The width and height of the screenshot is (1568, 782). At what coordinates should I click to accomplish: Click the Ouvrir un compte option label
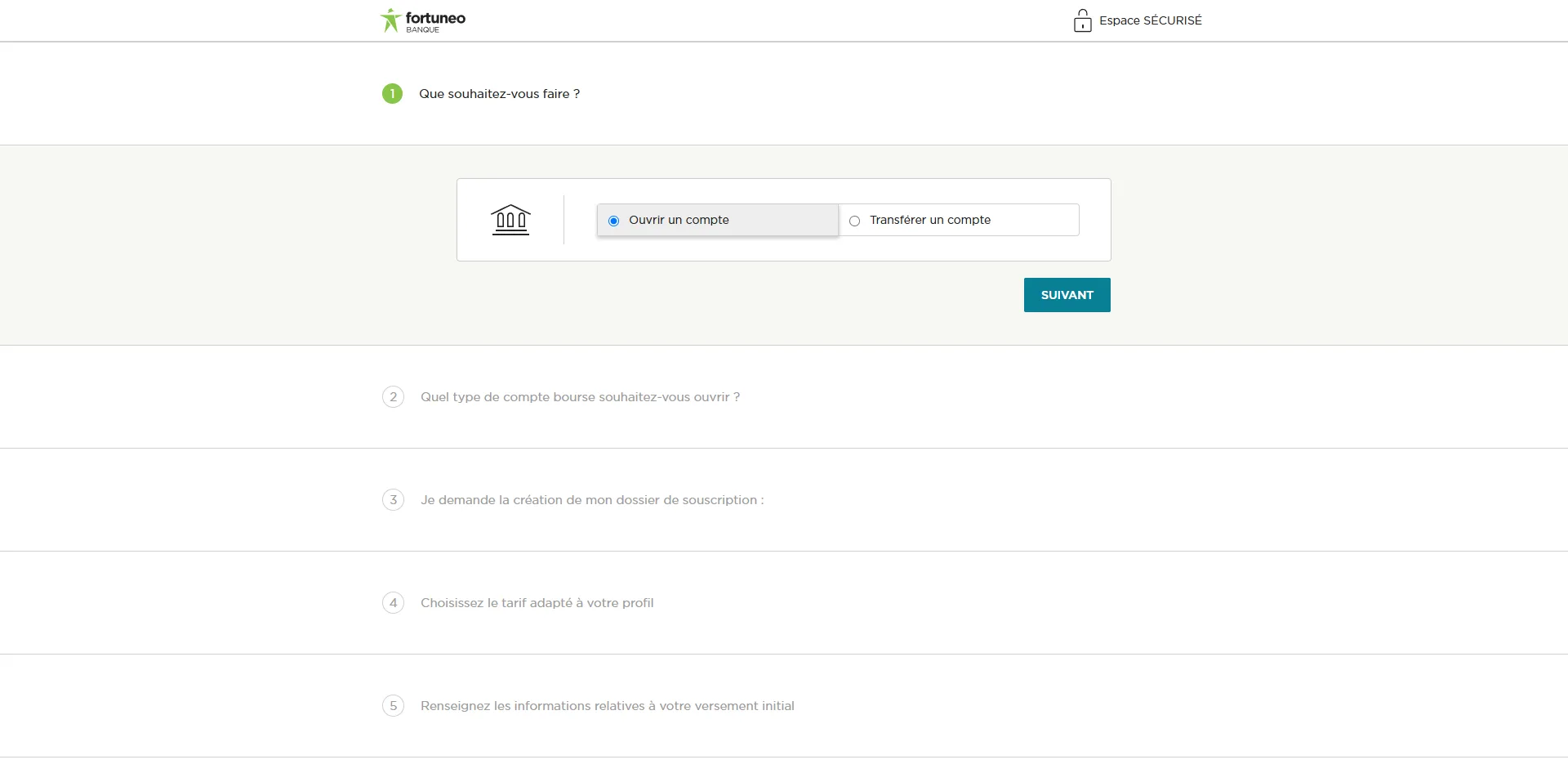[679, 220]
